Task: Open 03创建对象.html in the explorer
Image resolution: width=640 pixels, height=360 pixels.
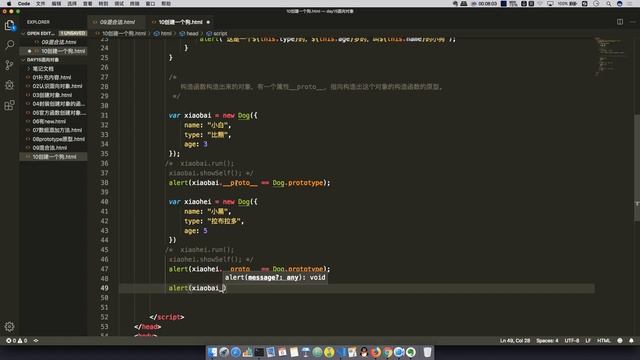Action: tap(52, 95)
